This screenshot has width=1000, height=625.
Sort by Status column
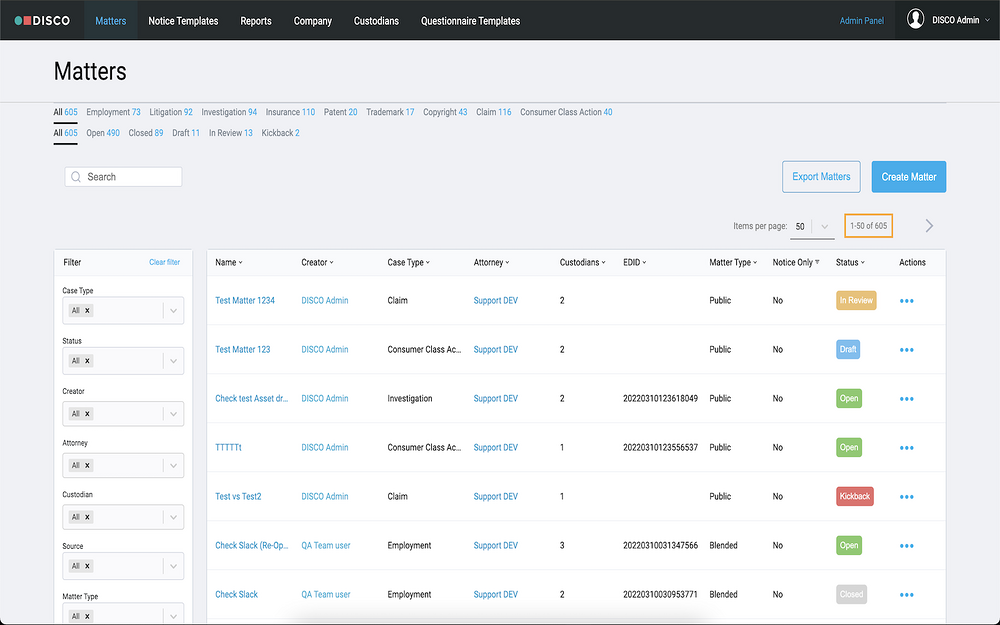[x=850, y=262]
